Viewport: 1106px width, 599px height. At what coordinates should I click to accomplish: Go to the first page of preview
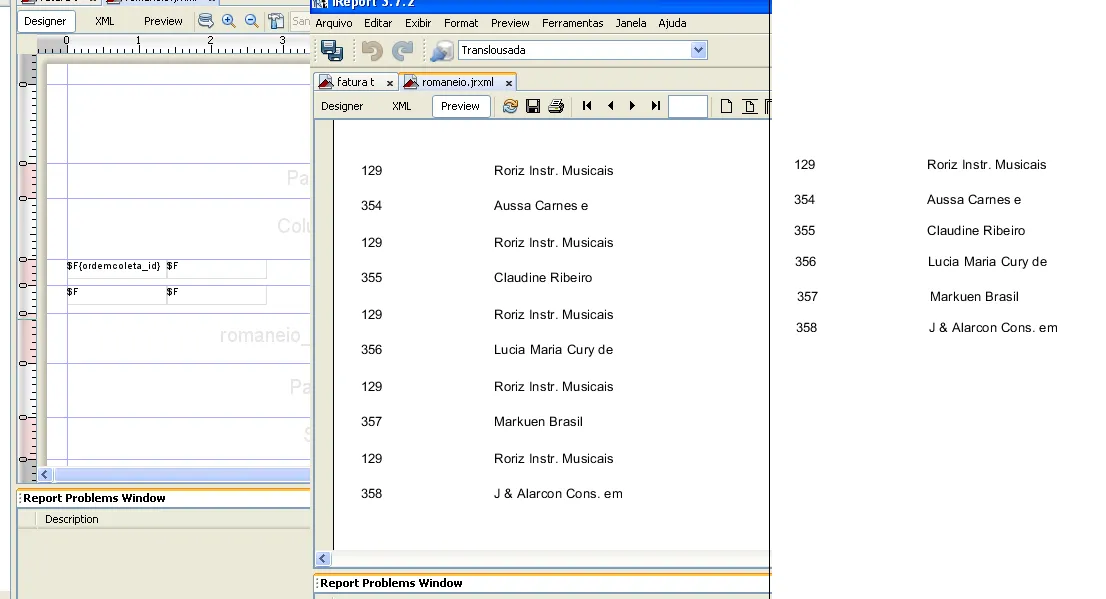coord(587,106)
